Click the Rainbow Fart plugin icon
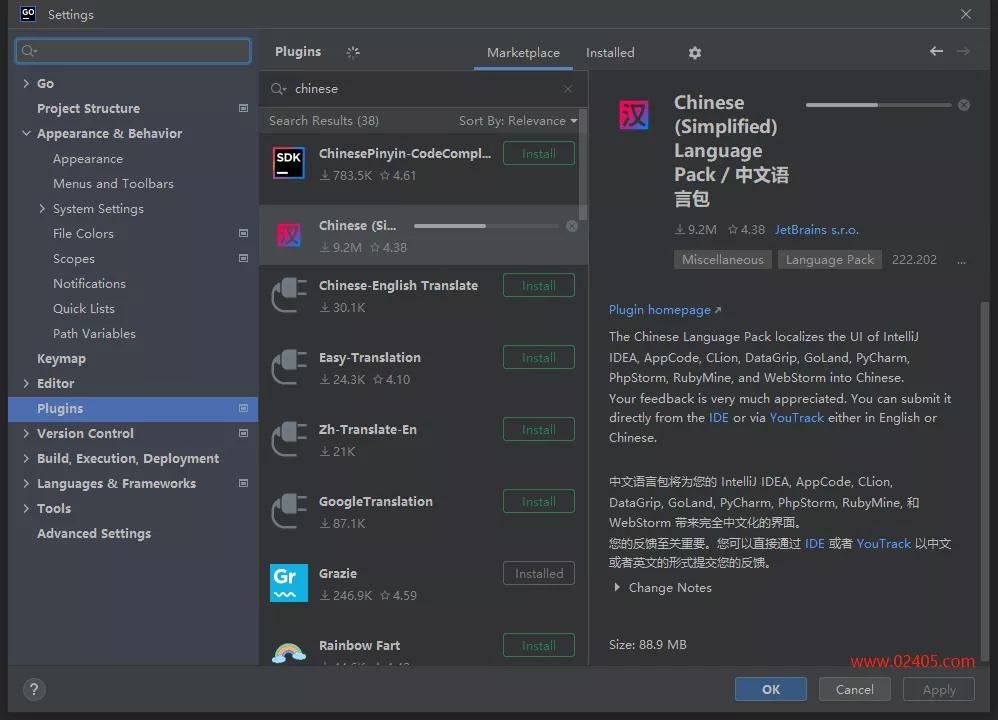The height and width of the screenshot is (720, 998). point(289,652)
